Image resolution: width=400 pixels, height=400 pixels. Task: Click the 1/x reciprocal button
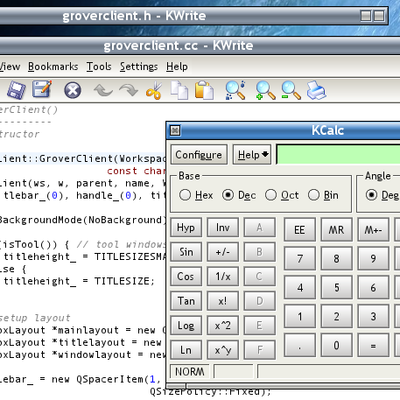coord(223,276)
